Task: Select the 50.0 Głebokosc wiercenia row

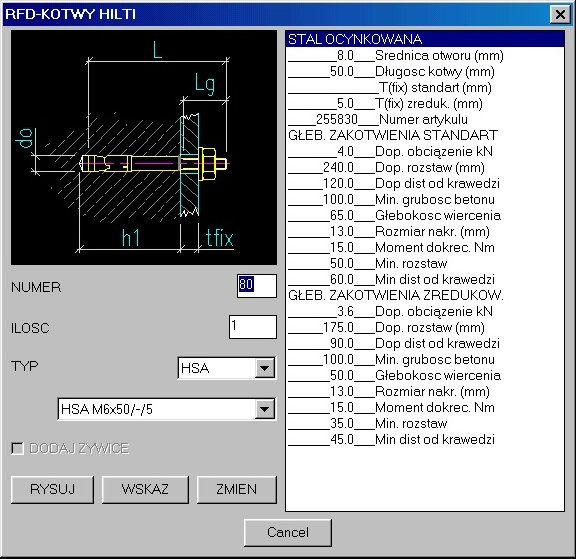Action: (425, 375)
